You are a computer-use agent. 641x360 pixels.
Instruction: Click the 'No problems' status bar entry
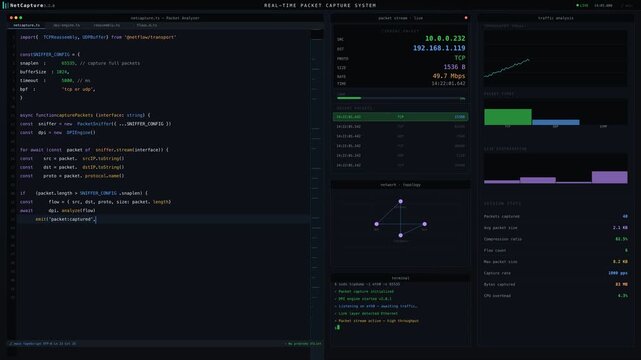click(303, 344)
